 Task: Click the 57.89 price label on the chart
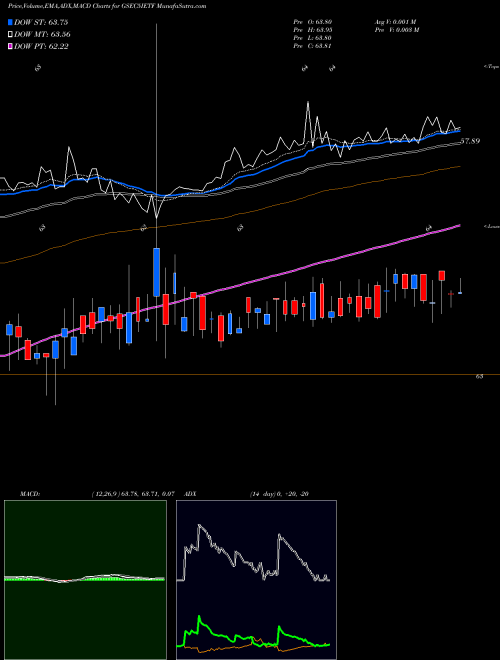pos(470,141)
